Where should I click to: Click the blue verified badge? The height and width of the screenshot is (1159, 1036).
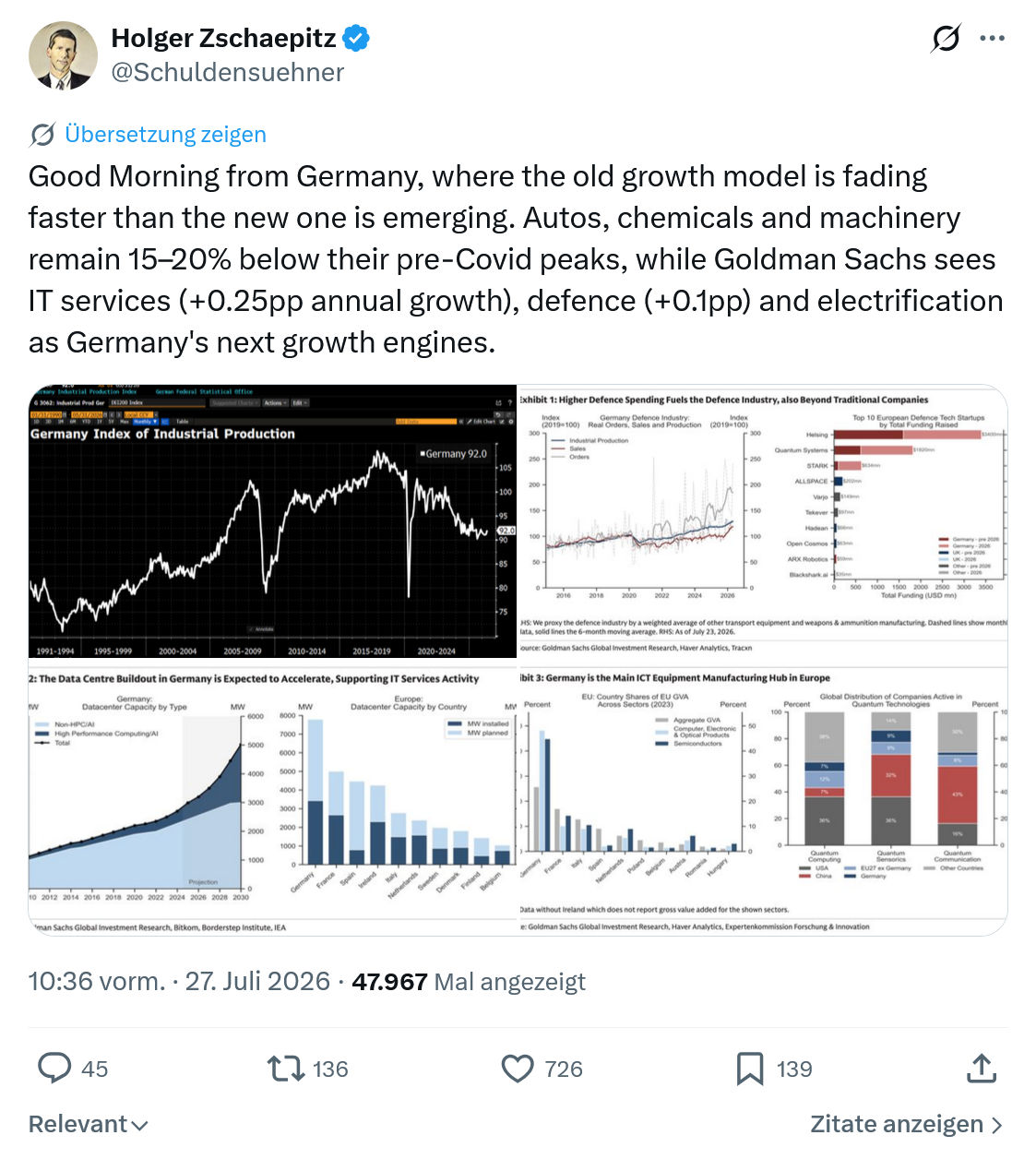pos(356,38)
